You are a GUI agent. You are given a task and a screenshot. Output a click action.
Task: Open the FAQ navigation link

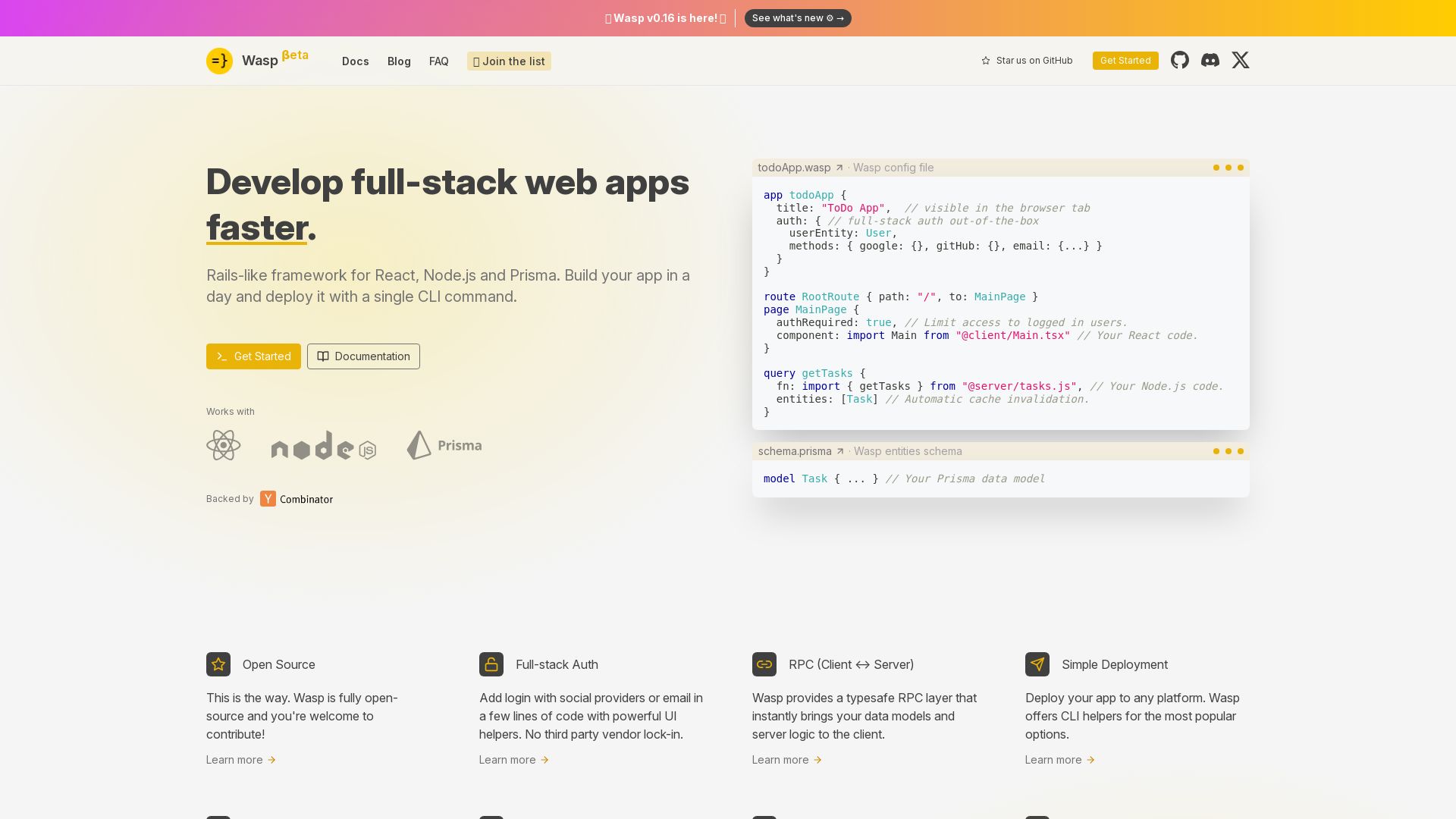tap(438, 61)
